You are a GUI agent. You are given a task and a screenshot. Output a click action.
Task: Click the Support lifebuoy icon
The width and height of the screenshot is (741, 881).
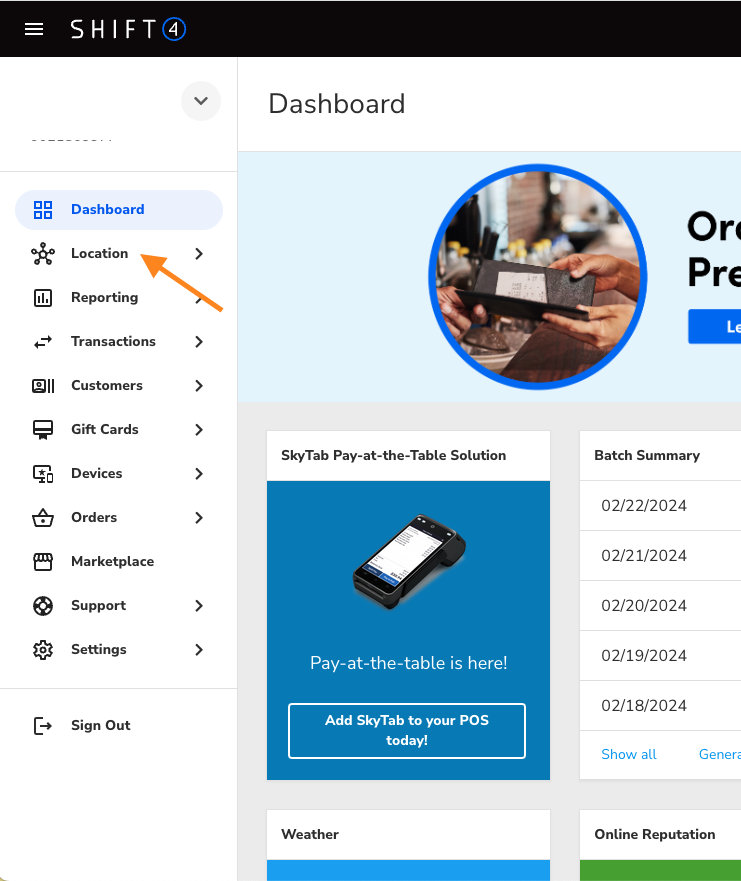(43, 606)
